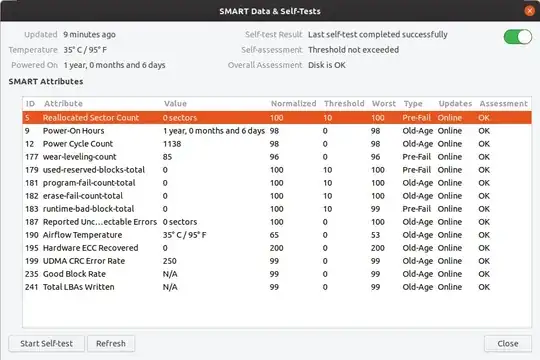Select the UDMA CRC Error Rate row
Screen dimensions: 540x360
coord(277,261)
